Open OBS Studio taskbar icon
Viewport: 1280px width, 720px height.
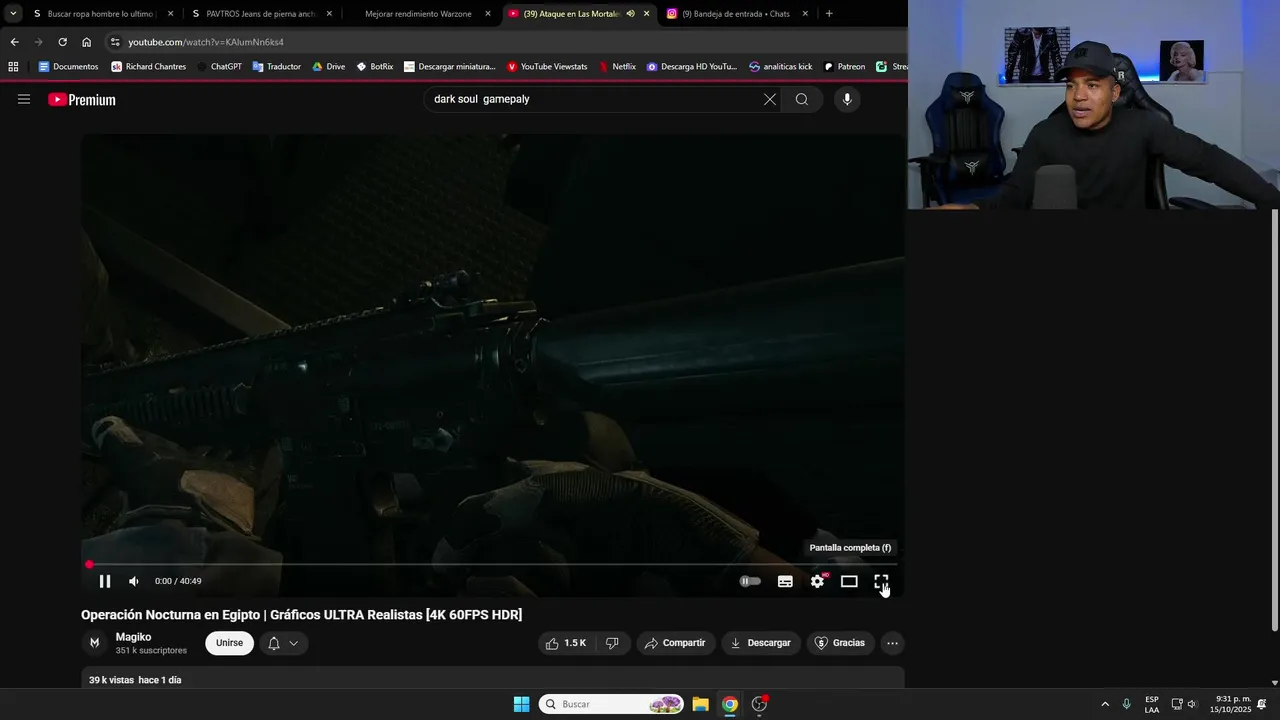pyautogui.click(x=760, y=704)
